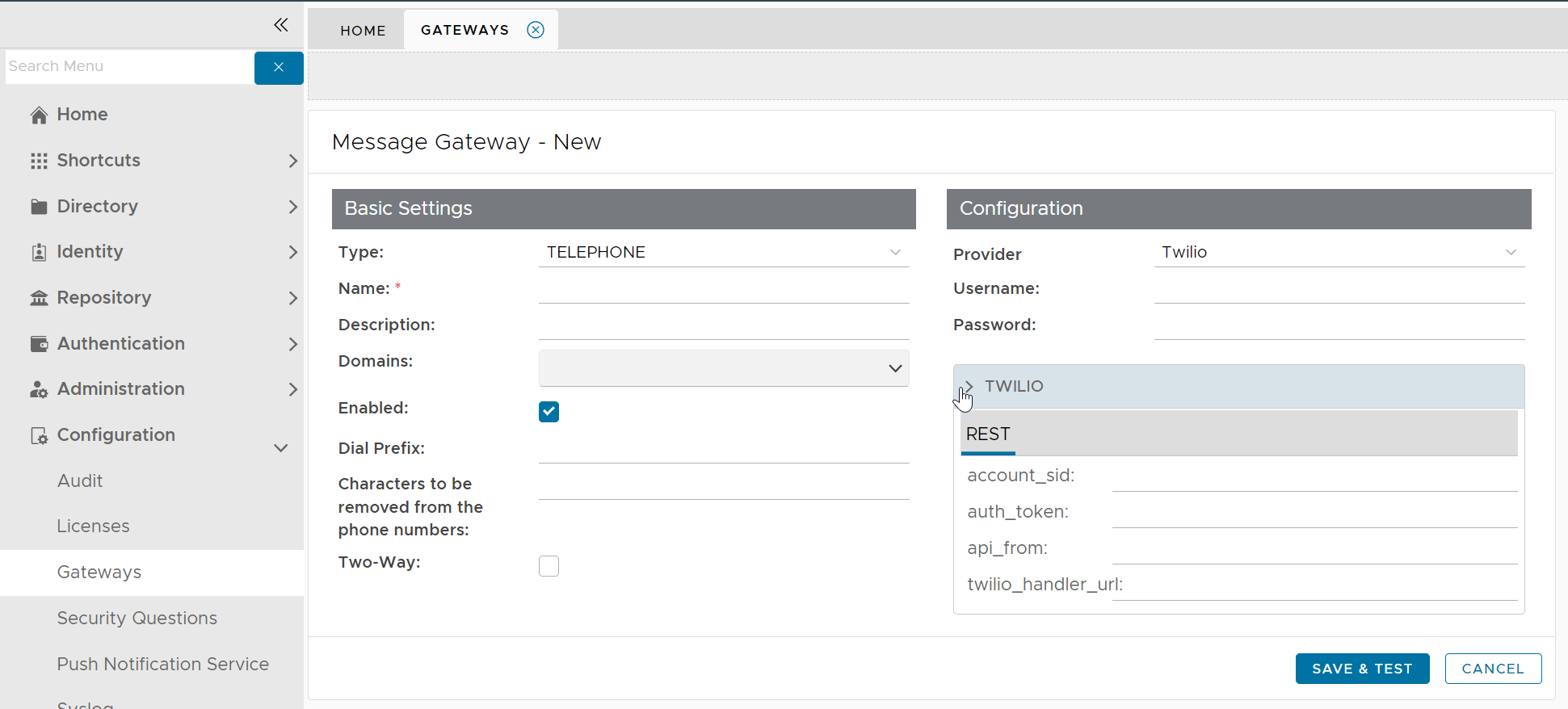The height and width of the screenshot is (709, 1568).
Task: Click the Home house icon in sidebar
Action: click(x=39, y=115)
